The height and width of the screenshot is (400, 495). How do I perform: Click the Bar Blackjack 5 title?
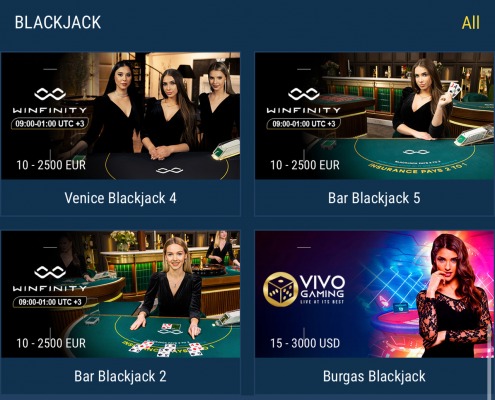[374, 198]
